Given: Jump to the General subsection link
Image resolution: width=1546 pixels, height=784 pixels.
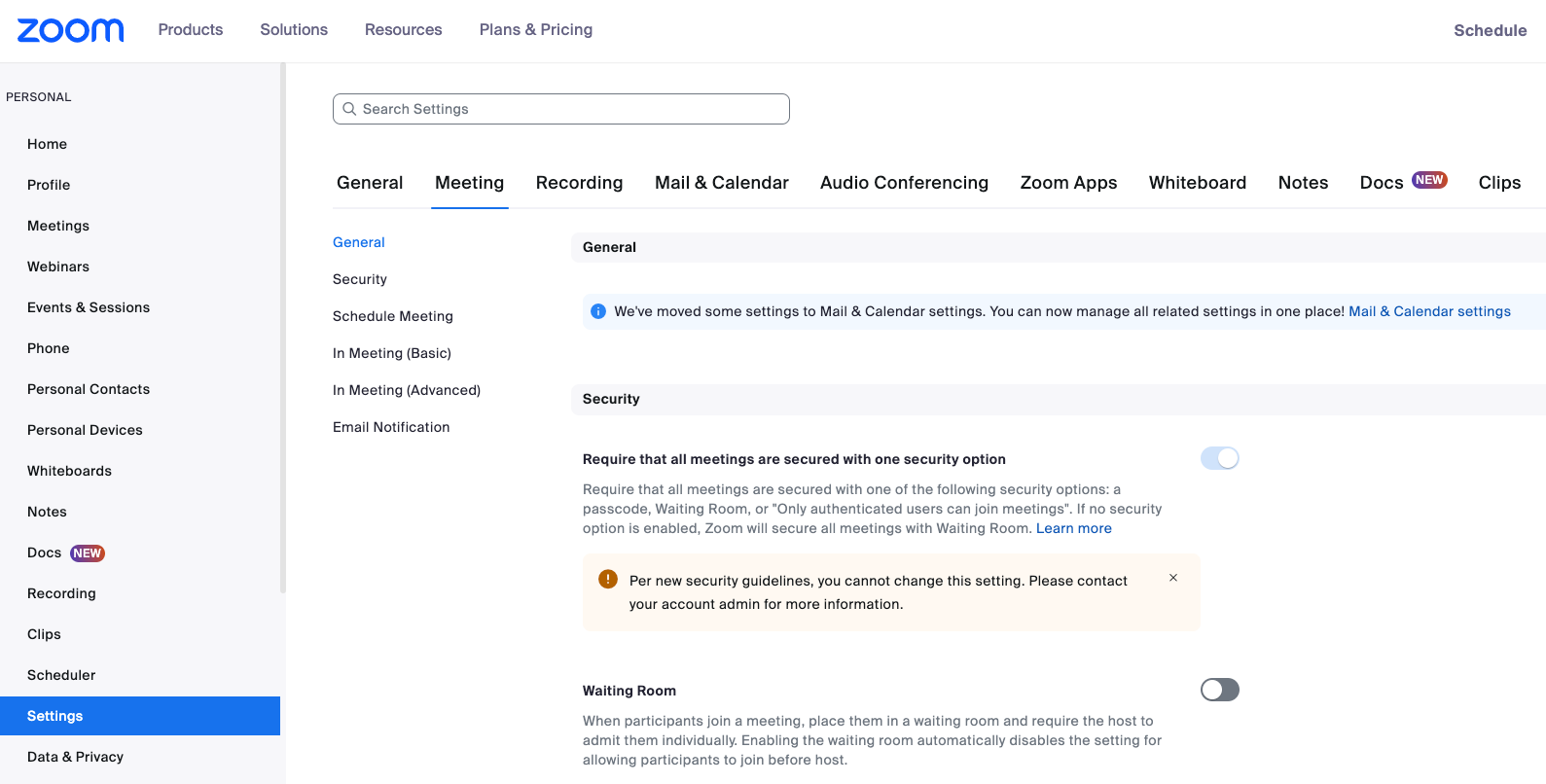Looking at the screenshot, I should pos(359,242).
